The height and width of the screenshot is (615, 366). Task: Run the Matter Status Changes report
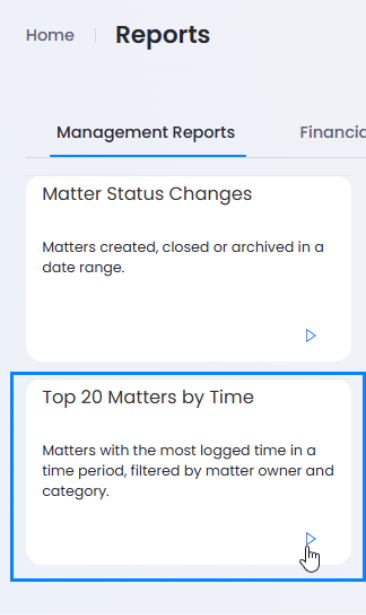coord(310,336)
